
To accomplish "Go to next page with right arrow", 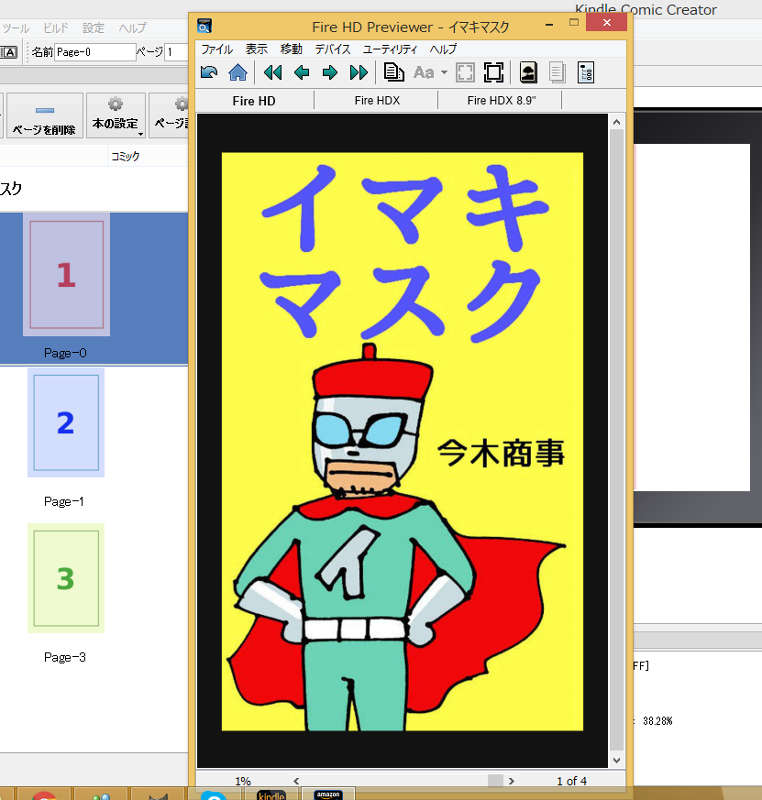I will tap(330, 72).
